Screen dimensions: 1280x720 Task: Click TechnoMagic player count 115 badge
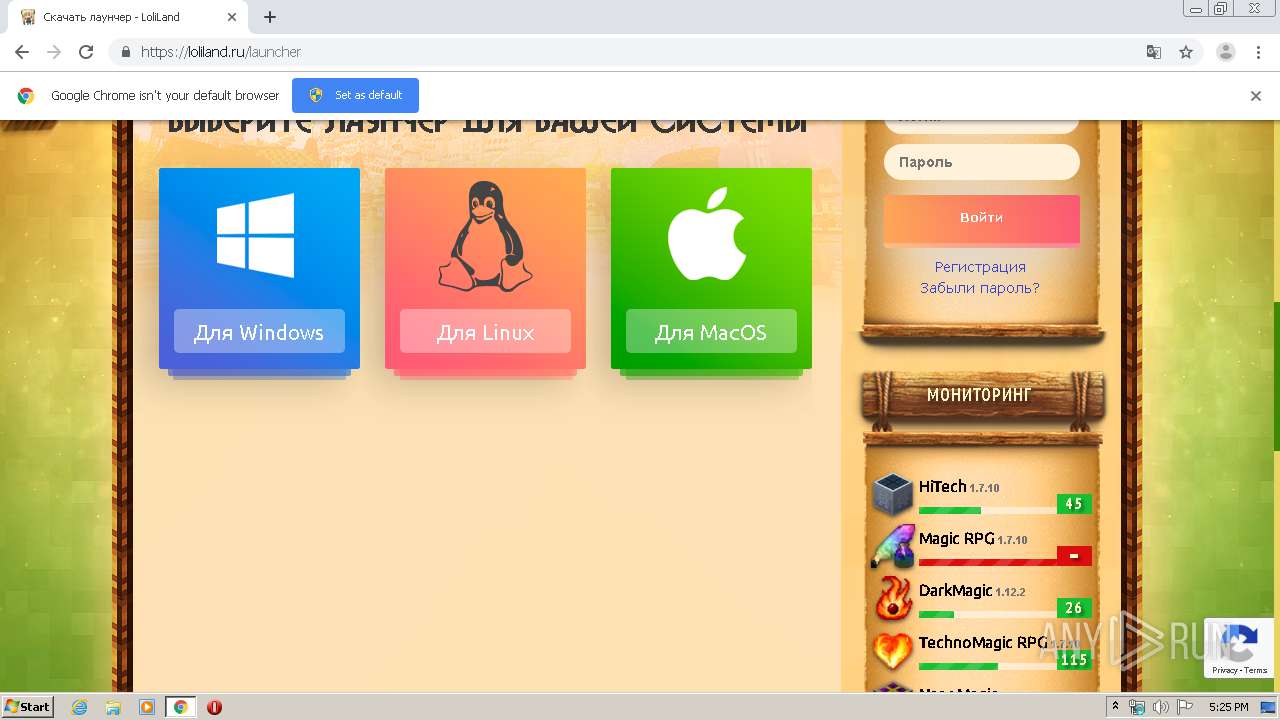1074,660
